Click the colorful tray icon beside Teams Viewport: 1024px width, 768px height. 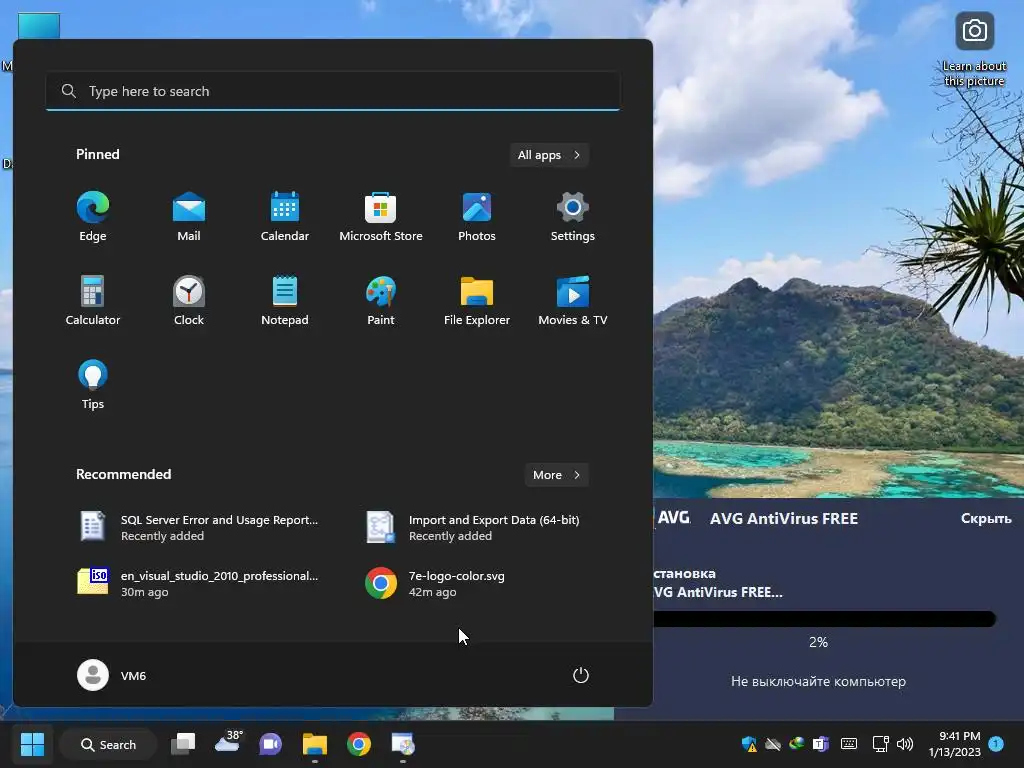[797, 744]
